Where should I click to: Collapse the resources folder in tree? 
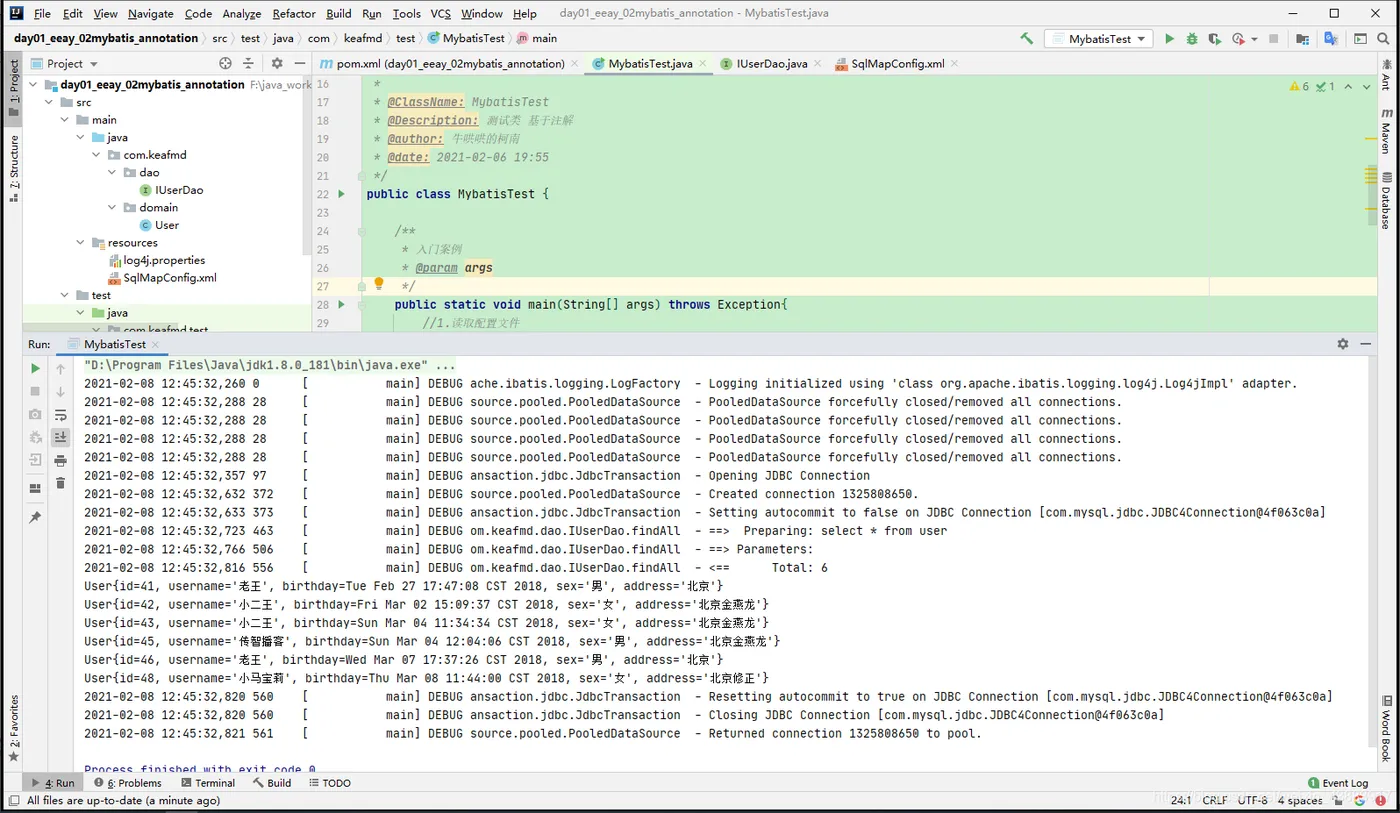pos(81,243)
